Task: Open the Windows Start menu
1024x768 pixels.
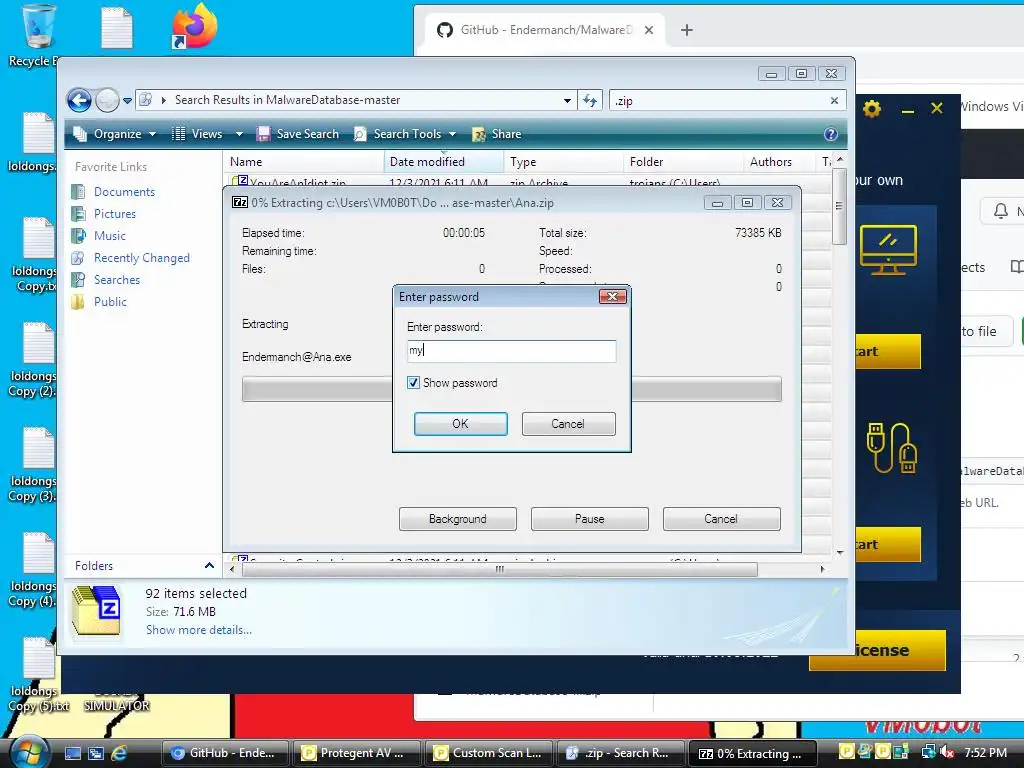Action: click(x=29, y=751)
